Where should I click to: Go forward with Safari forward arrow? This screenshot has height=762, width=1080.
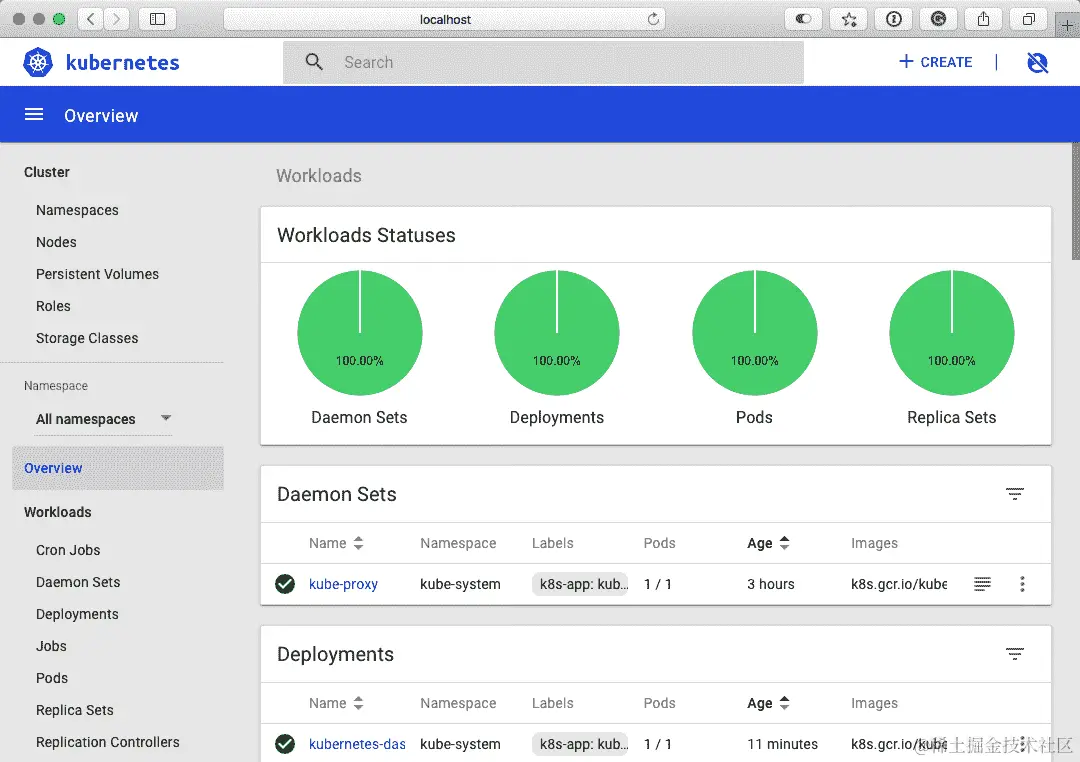pyautogui.click(x=116, y=19)
